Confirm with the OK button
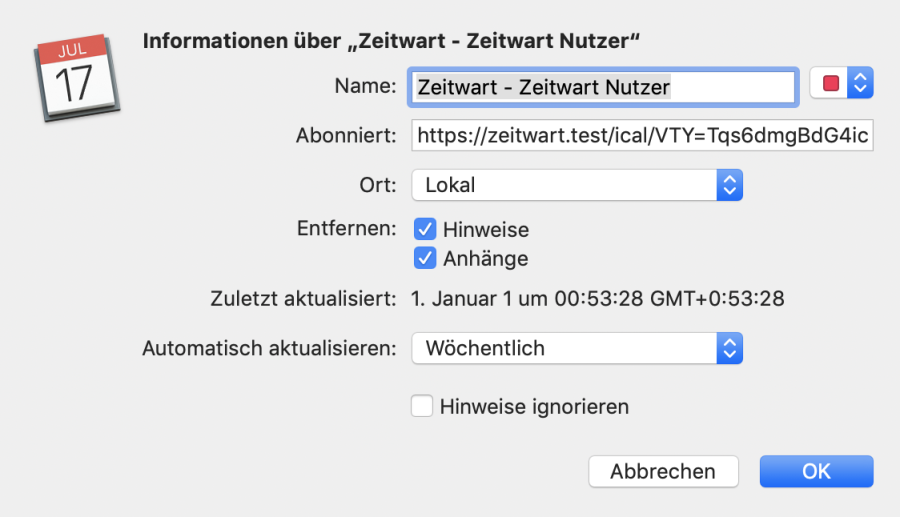900x517 pixels. click(816, 471)
